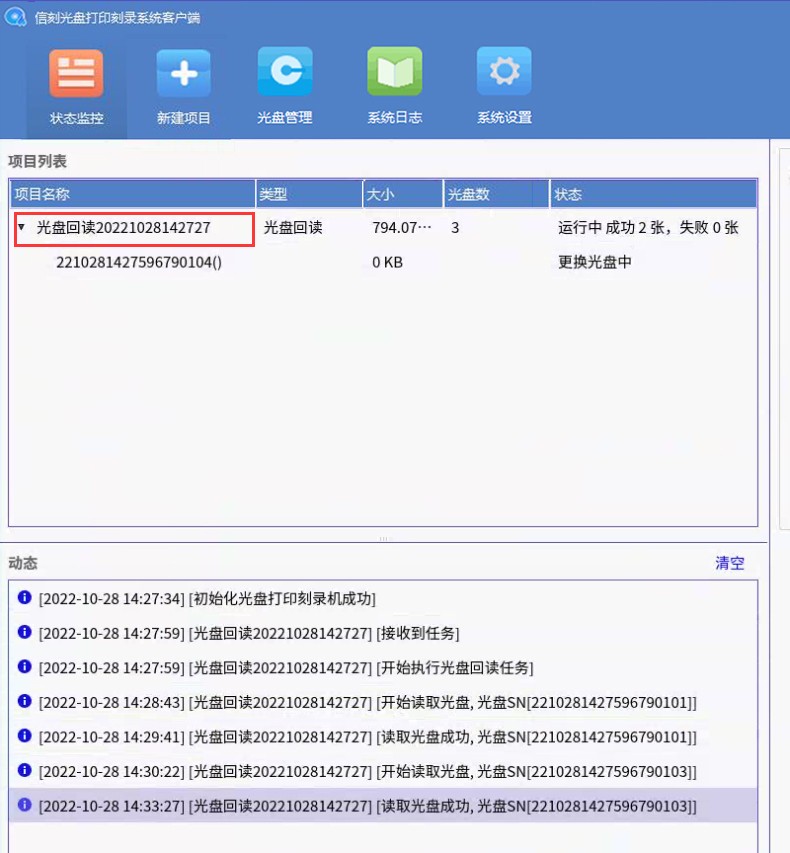Click the 大小 column header
Screen dimensions: 790x853
pyautogui.click(x=402, y=194)
